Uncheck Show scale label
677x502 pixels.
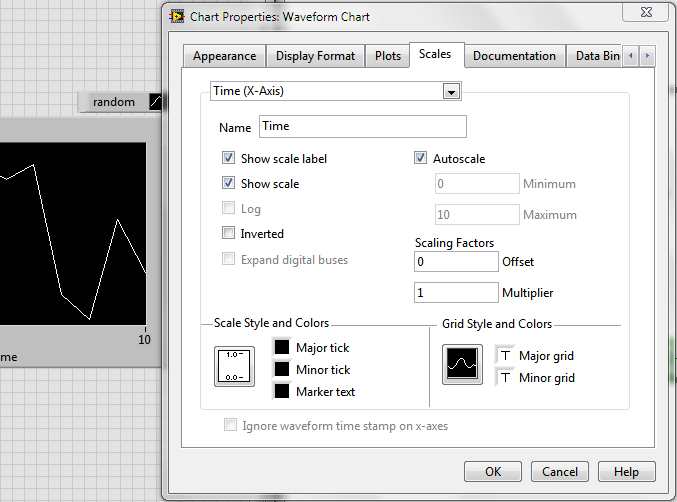tap(228, 158)
